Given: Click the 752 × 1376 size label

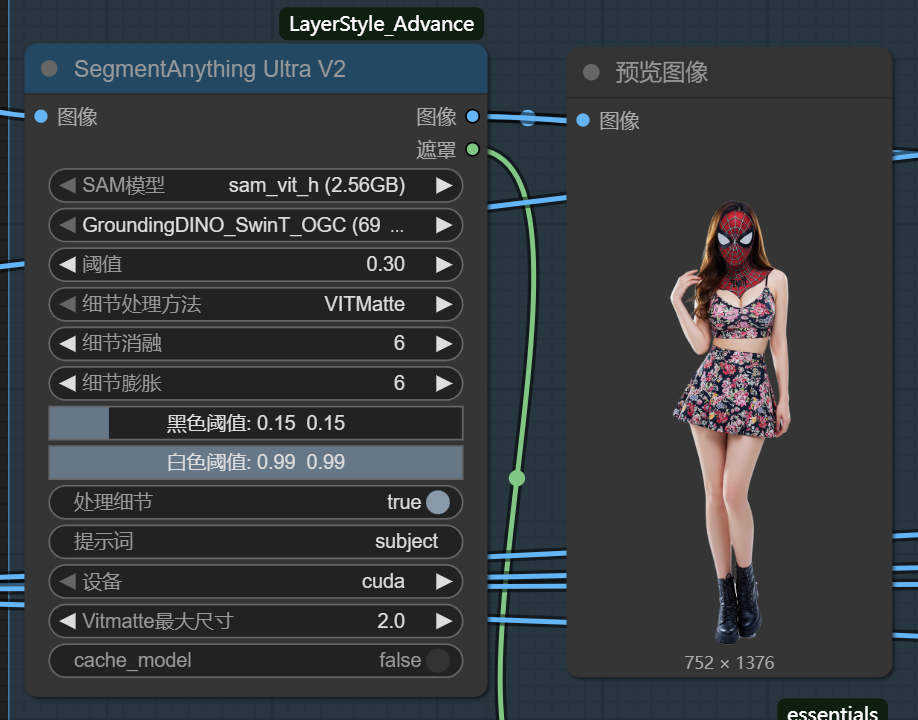Looking at the screenshot, I should 729,663.
